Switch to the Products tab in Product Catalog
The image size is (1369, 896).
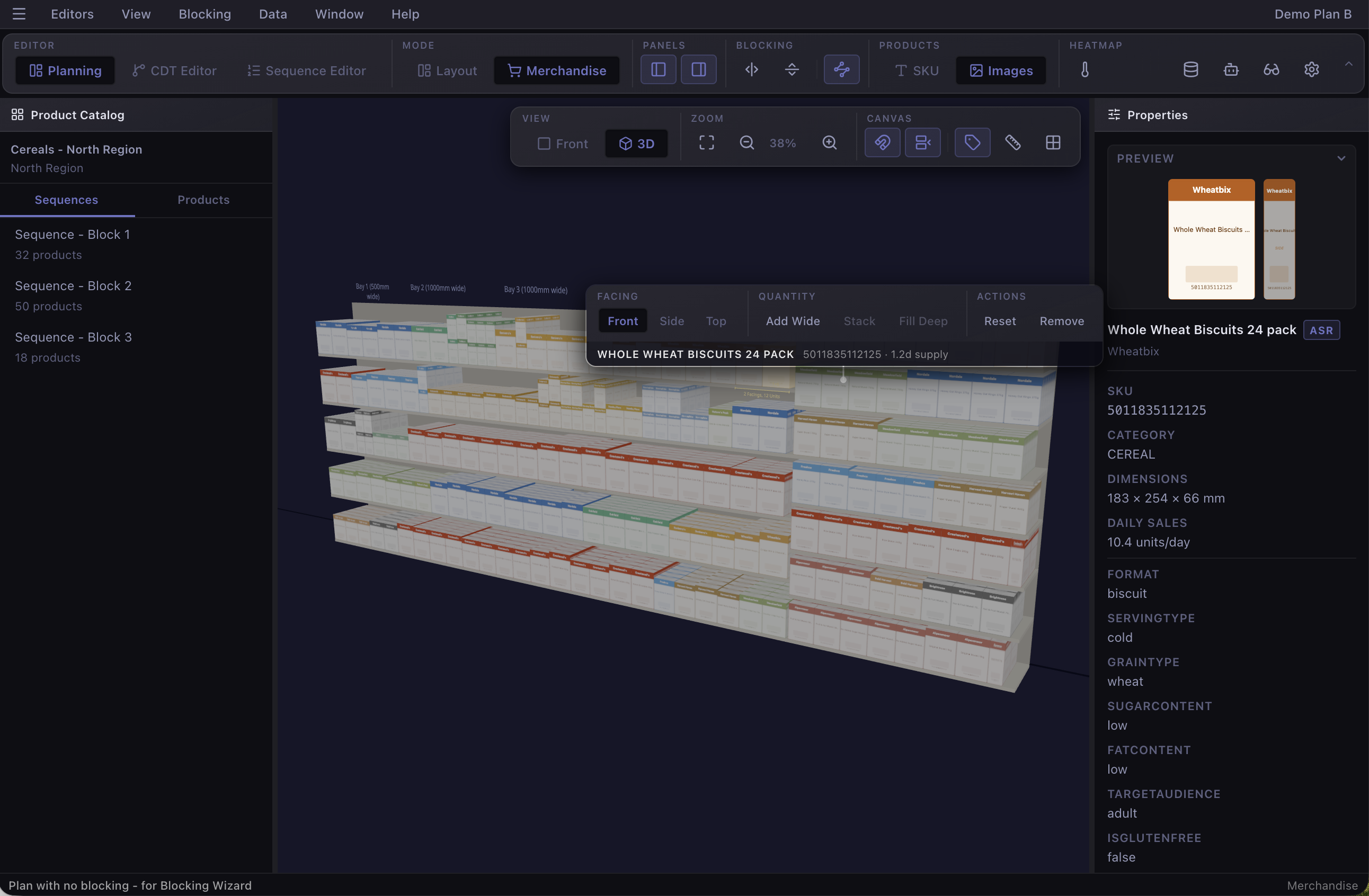coord(203,200)
